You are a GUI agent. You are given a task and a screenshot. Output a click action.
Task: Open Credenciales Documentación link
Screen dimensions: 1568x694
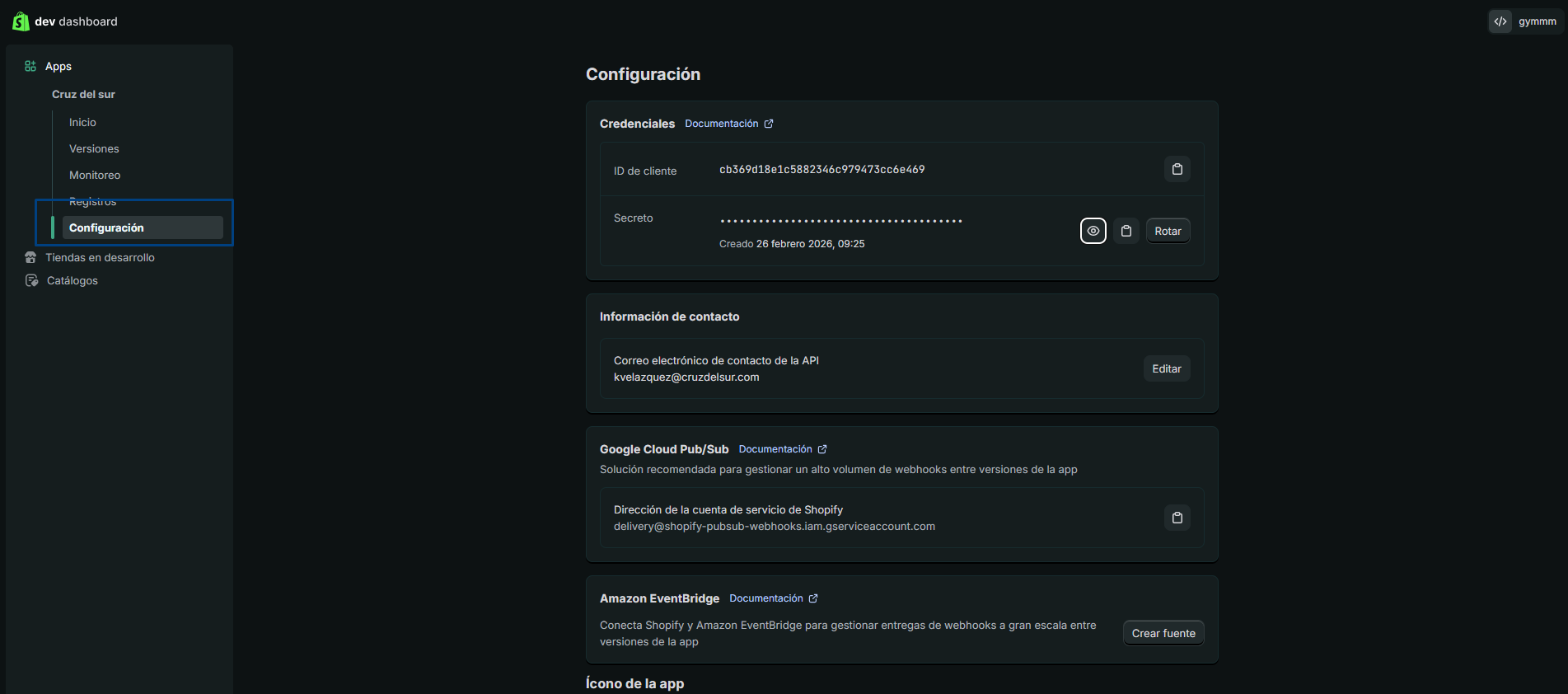pos(722,124)
